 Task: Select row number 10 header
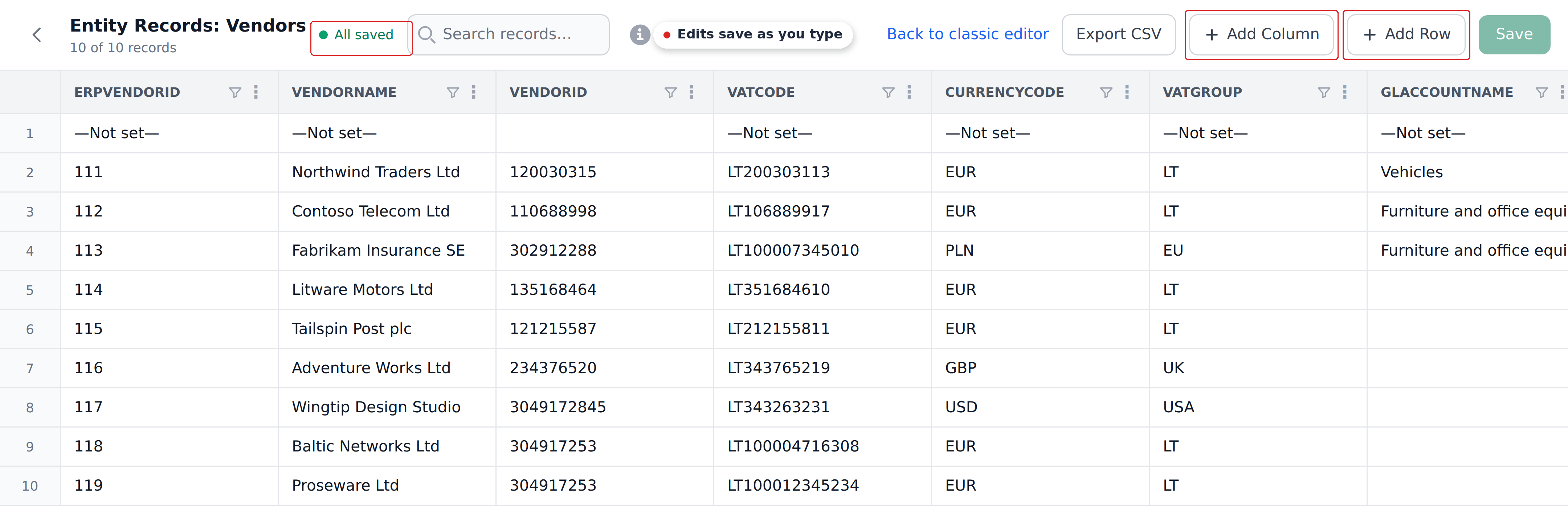pos(30,486)
